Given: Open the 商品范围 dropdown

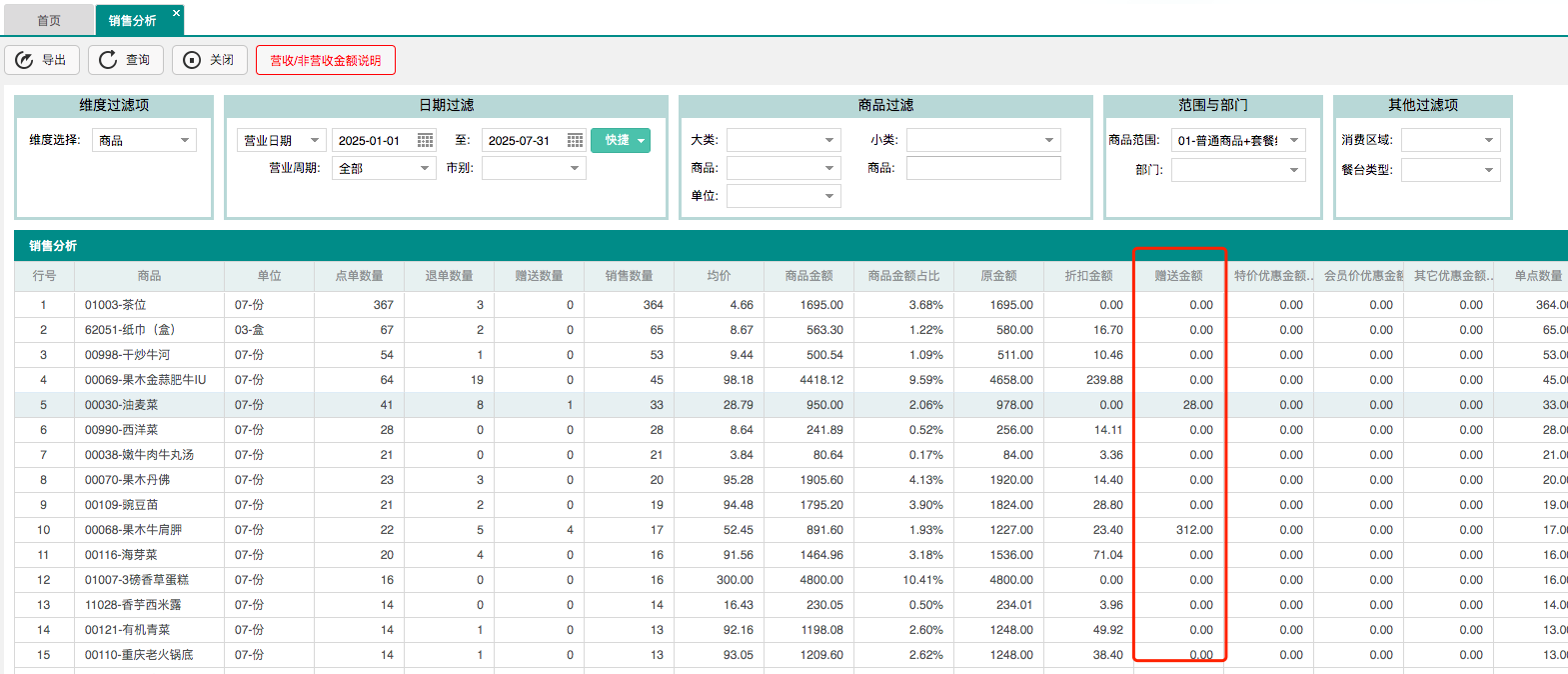Looking at the screenshot, I should pyautogui.click(x=1293, y=140).
